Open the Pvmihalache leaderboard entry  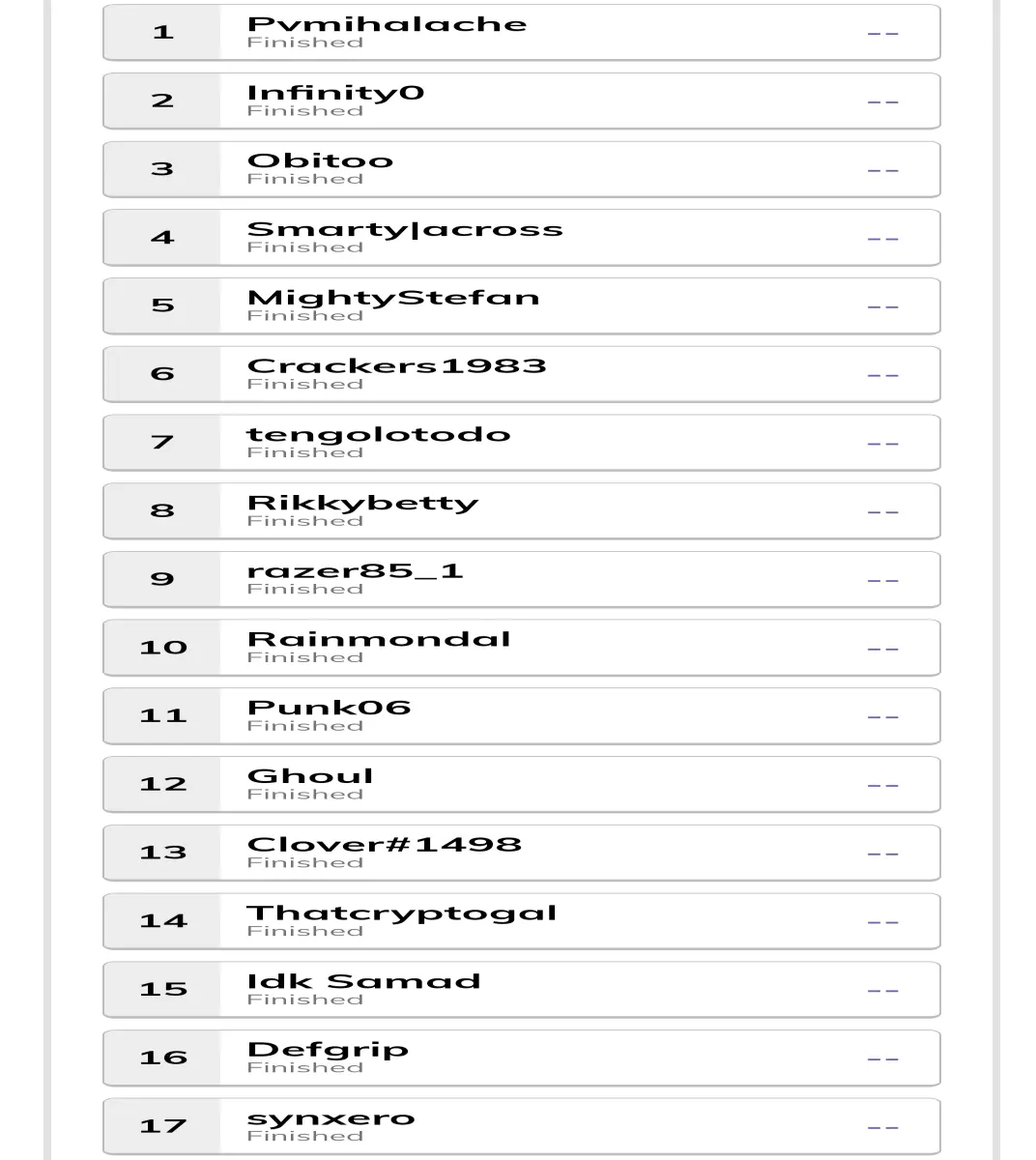pyautogui.click(x=522, y=33)
